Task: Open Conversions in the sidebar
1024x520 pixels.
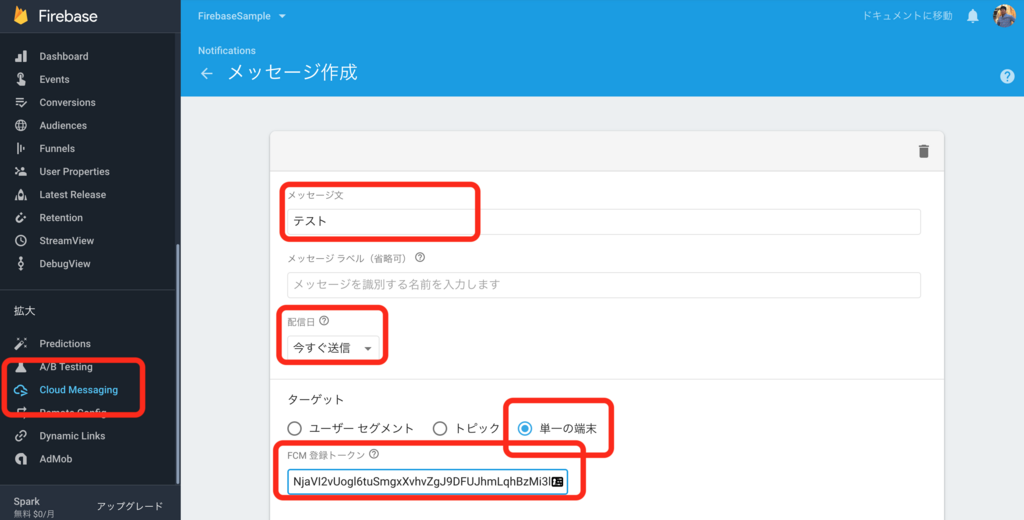Action: [67, 103]
